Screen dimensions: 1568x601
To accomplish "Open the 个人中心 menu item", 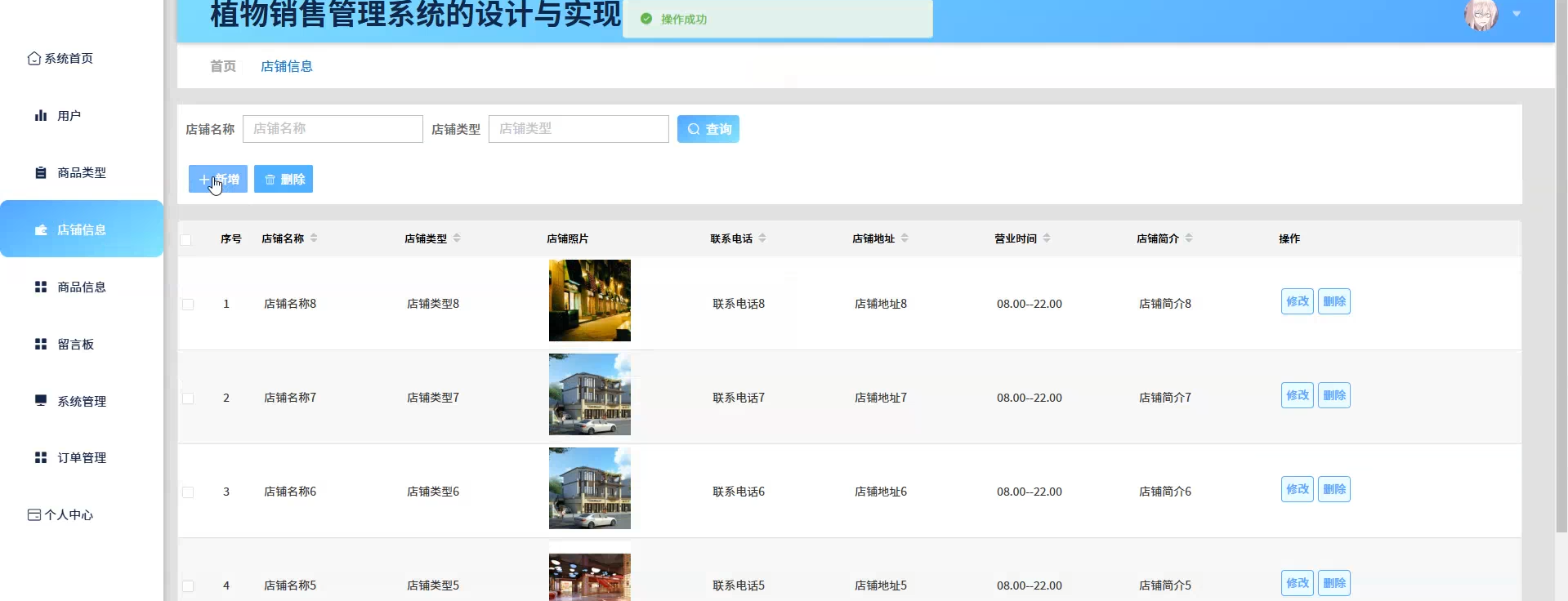I will coord(82,514).
